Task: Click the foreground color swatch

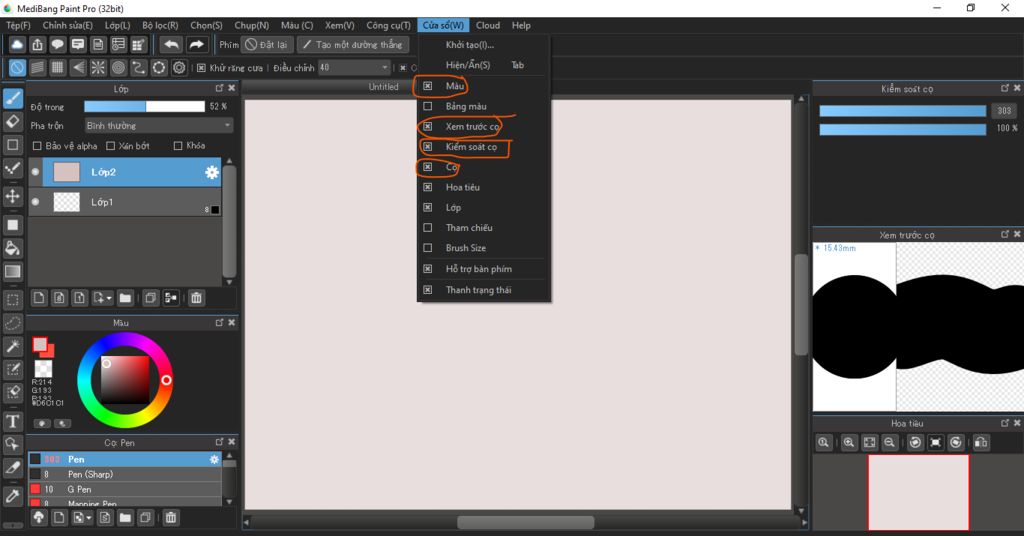Action: pos(40,344)
